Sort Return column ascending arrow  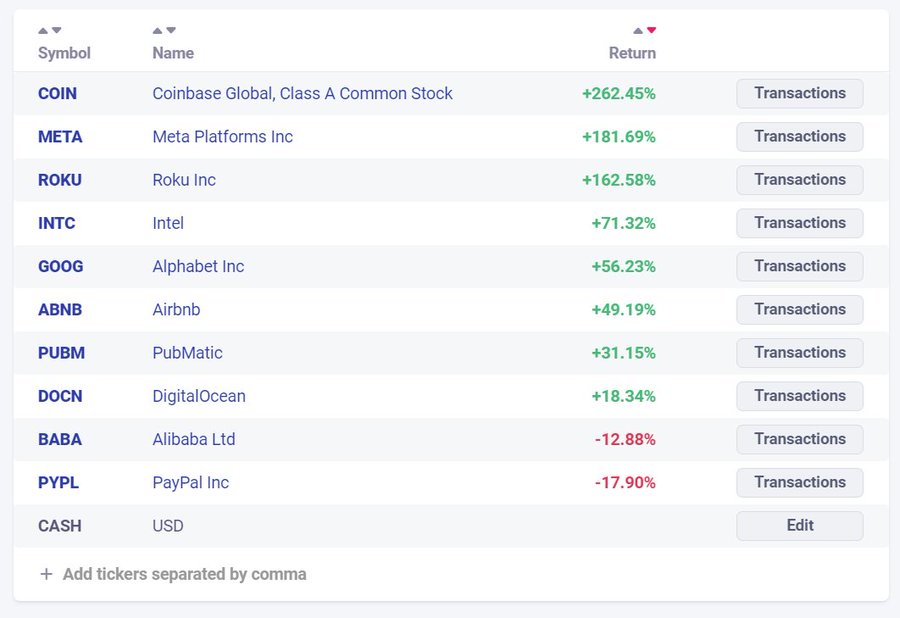[x=638, y=30]
